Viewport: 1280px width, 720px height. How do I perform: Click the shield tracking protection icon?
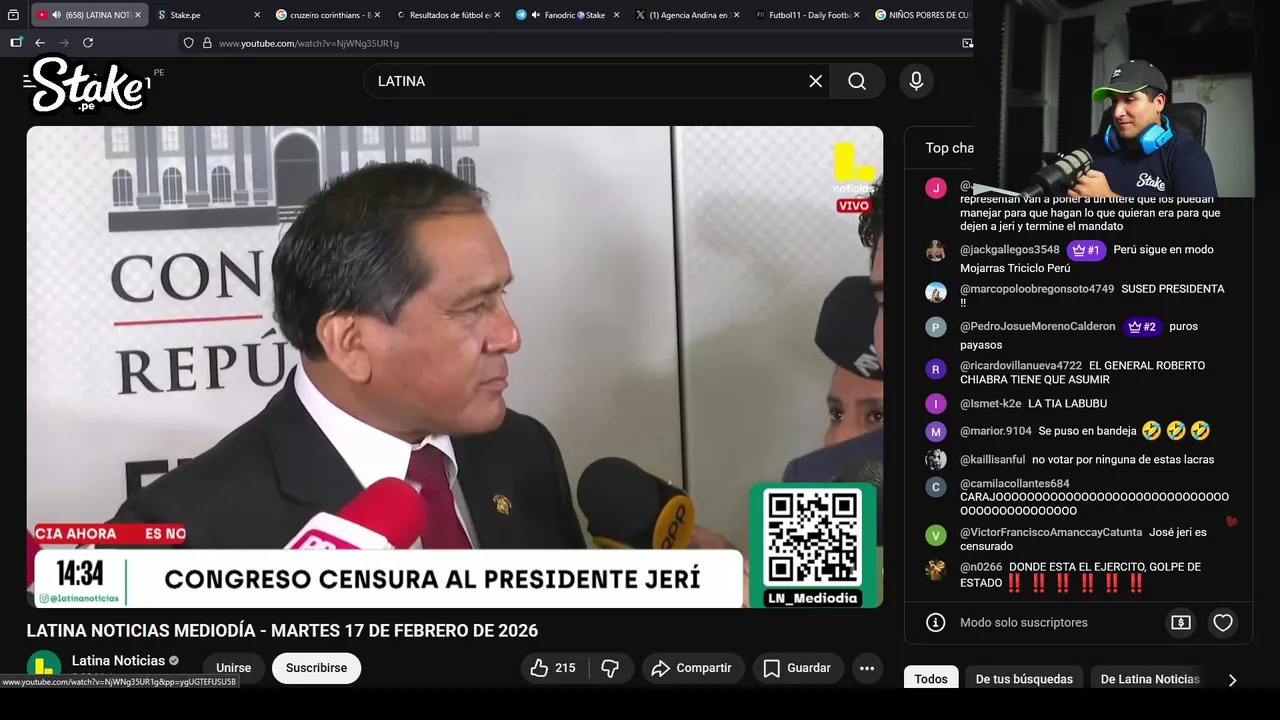[x=188, y=43]
